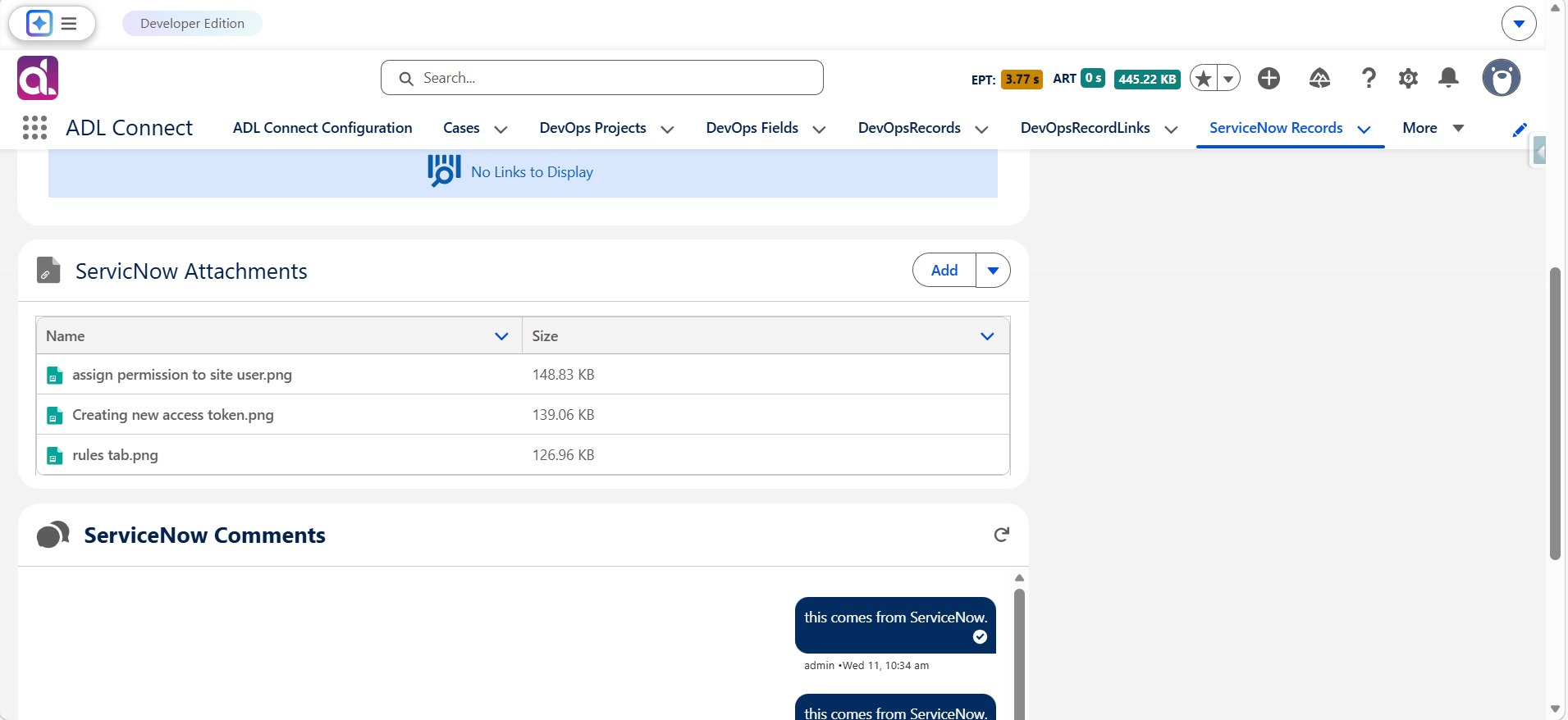Click the 139.06 KB size cell
Screen dimensions: 1568x720
coord(563,415)
